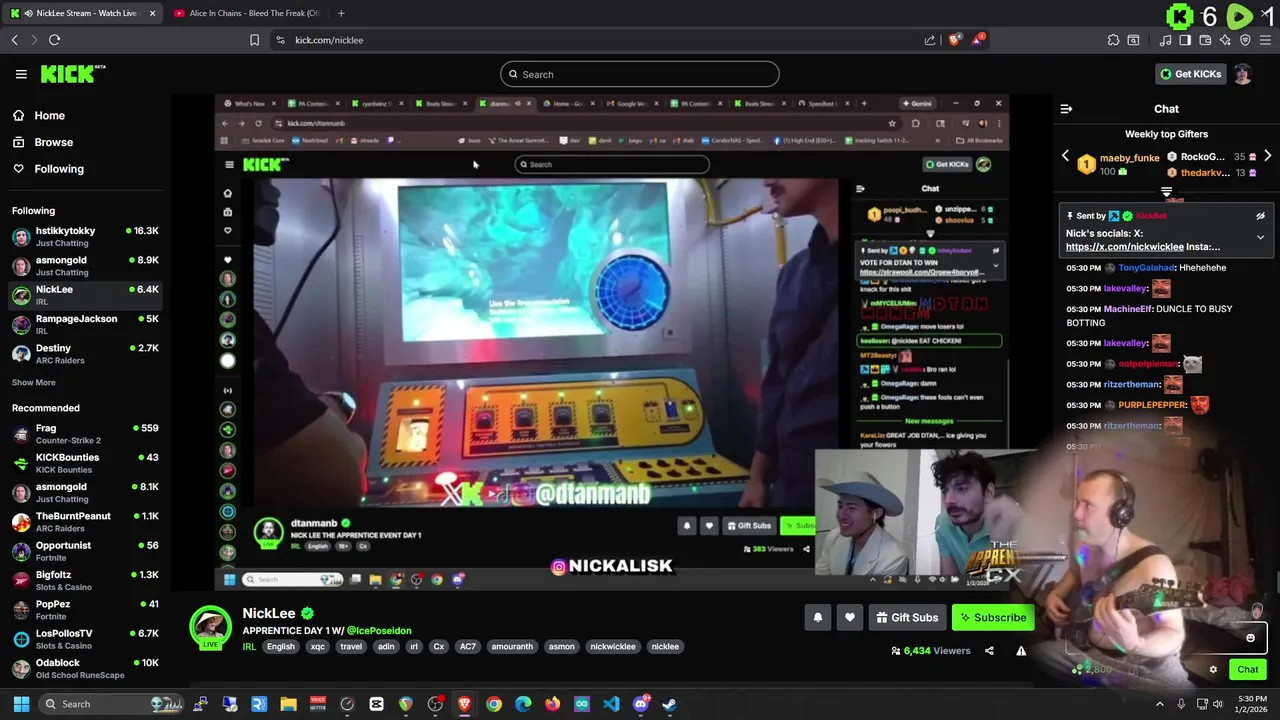Open the browser extensions puzzle icon
1280x720 pixels.
coord(1113,40)
